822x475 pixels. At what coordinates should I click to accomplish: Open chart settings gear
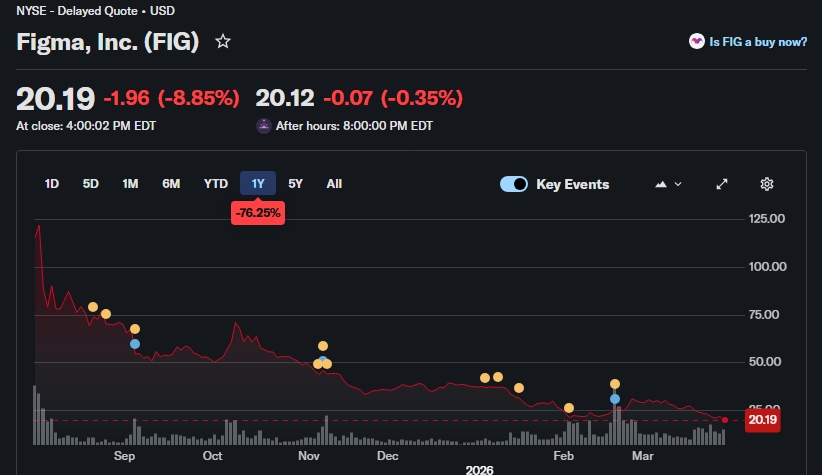pos(767,184)
